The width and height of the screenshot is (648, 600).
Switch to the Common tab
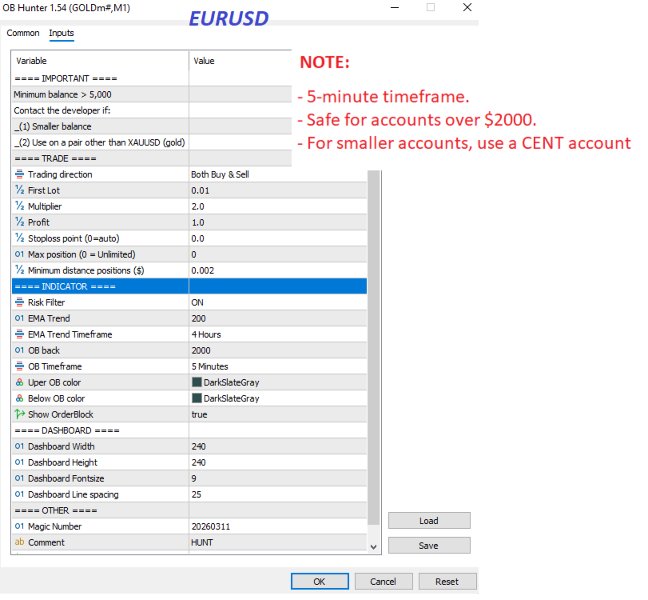pyautogui.click(x=23, y=33)
